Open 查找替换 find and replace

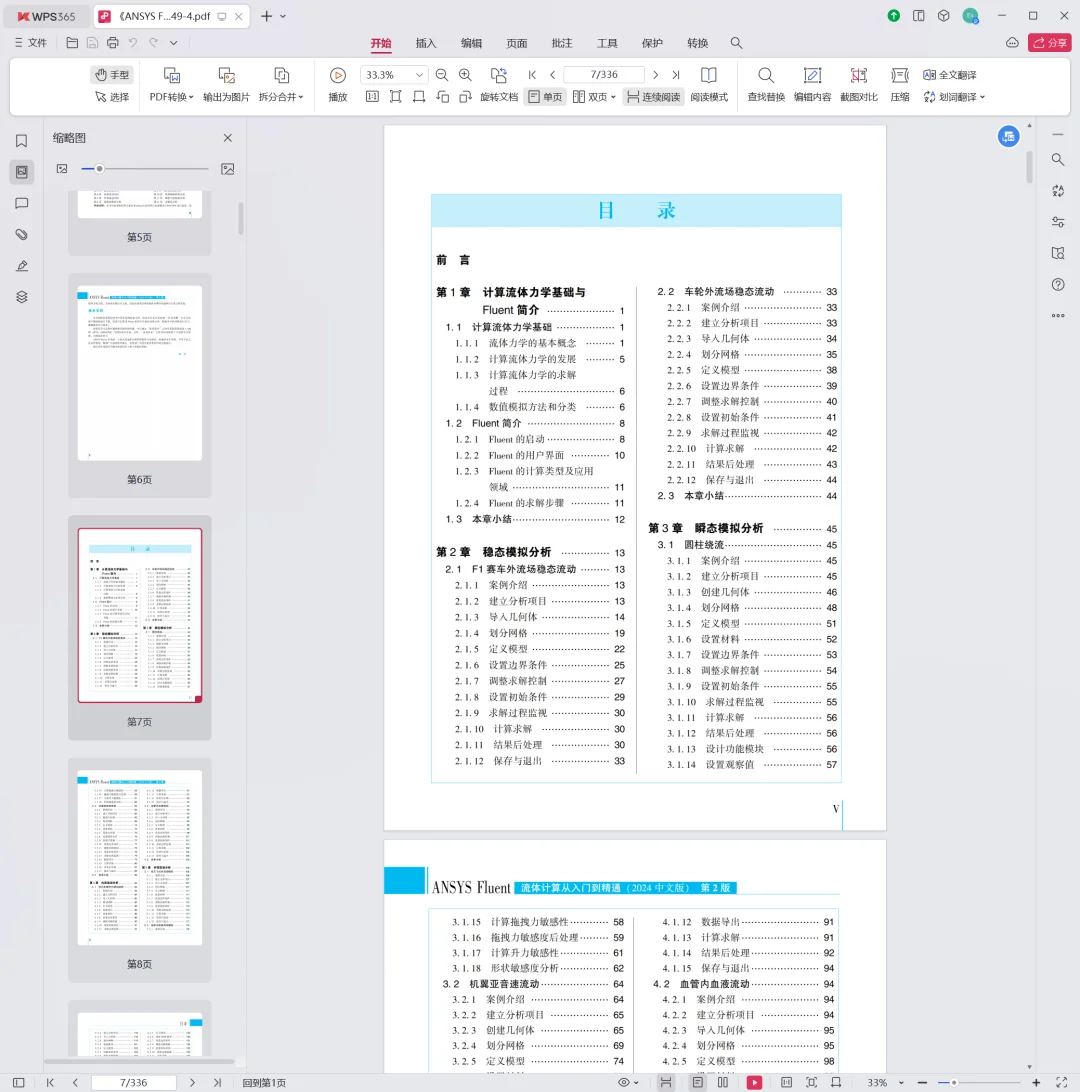point(766,84)
